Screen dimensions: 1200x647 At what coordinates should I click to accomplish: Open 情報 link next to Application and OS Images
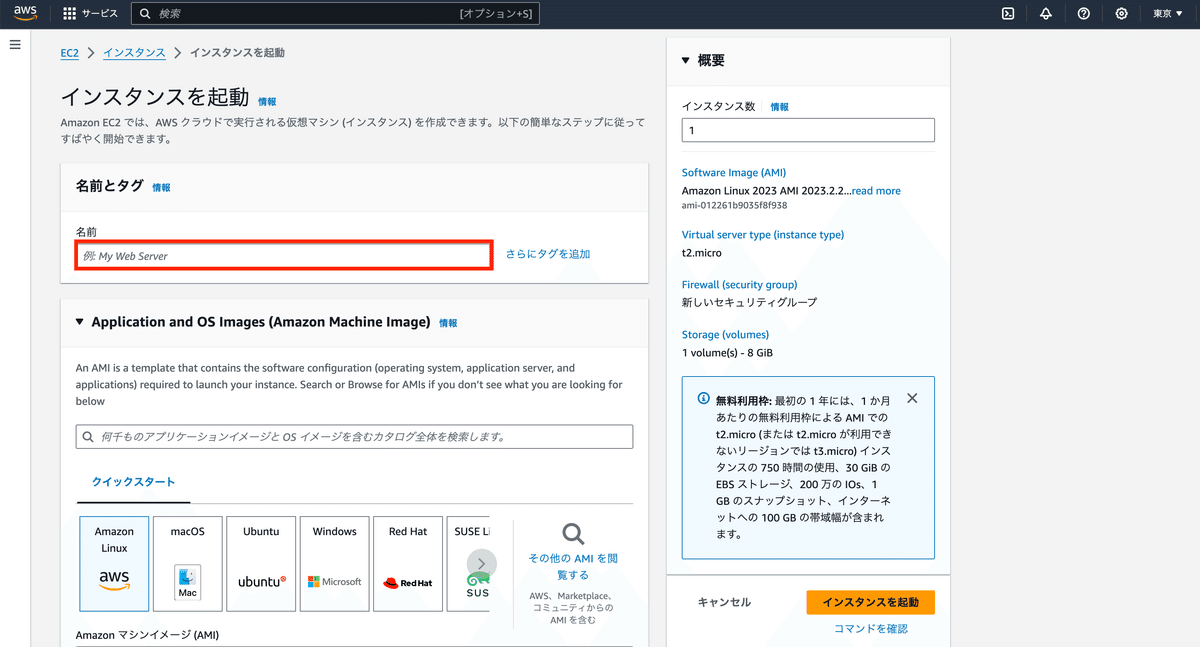coord(448,323)
